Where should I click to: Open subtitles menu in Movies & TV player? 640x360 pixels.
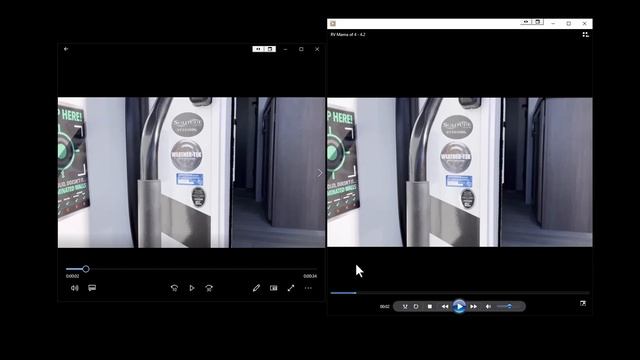[x=92, y=288]
